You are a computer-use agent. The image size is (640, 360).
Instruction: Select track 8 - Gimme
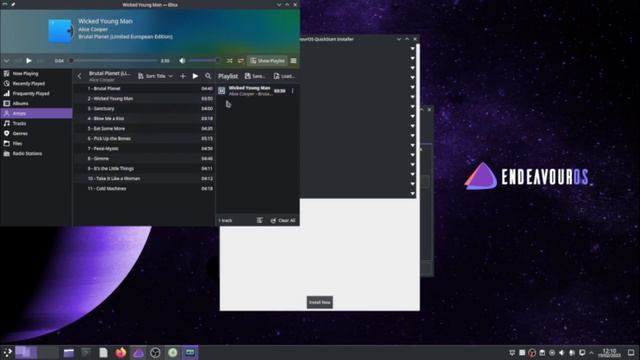click(144, 158)
